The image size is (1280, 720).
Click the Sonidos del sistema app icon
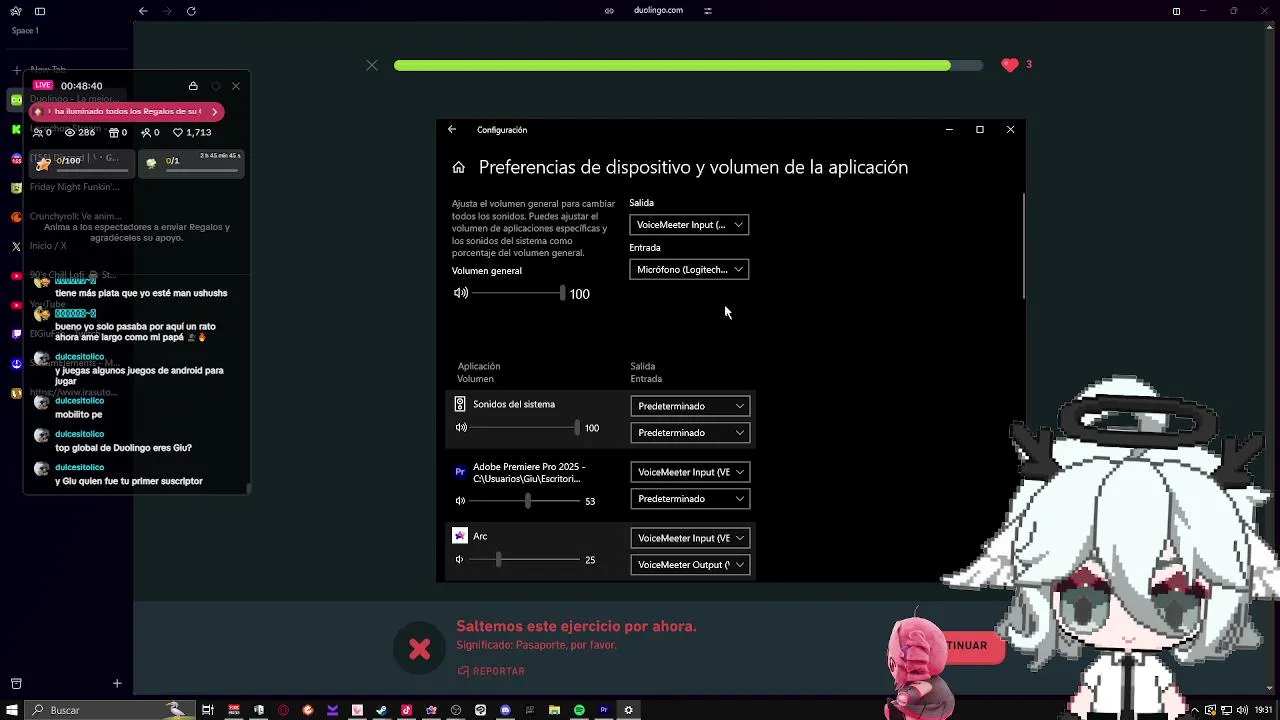(460, 404)
